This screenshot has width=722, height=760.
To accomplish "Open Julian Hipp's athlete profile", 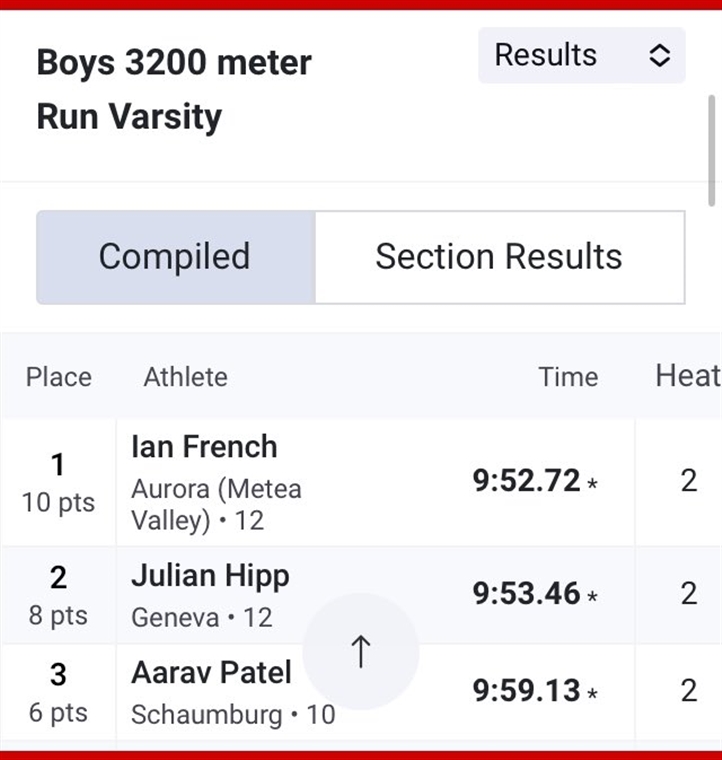I will point(210,576).
